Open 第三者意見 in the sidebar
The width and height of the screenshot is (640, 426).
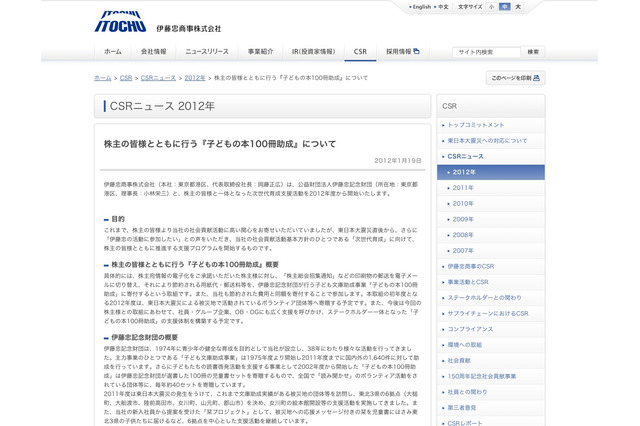click(491, 408)
